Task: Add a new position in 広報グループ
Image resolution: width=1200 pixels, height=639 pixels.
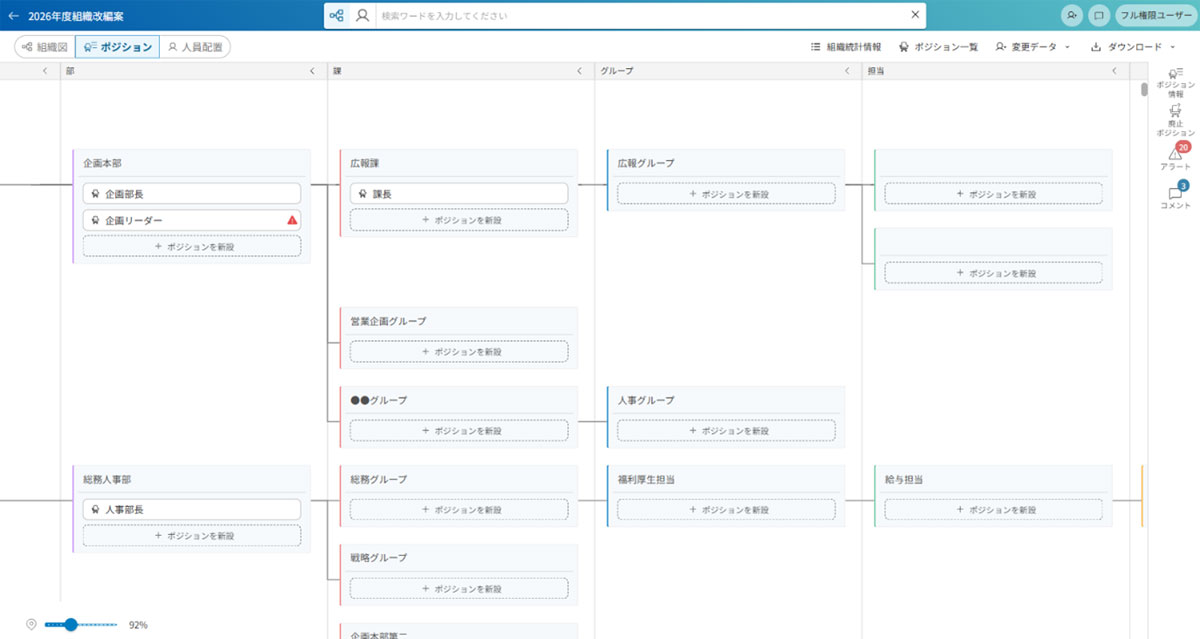Action: pyautogui.click(x=726, y=194)
